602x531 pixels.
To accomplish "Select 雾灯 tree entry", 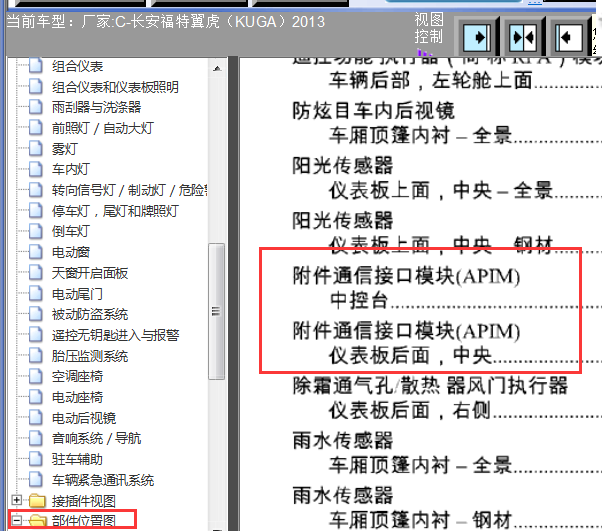I will coord(65,149).
